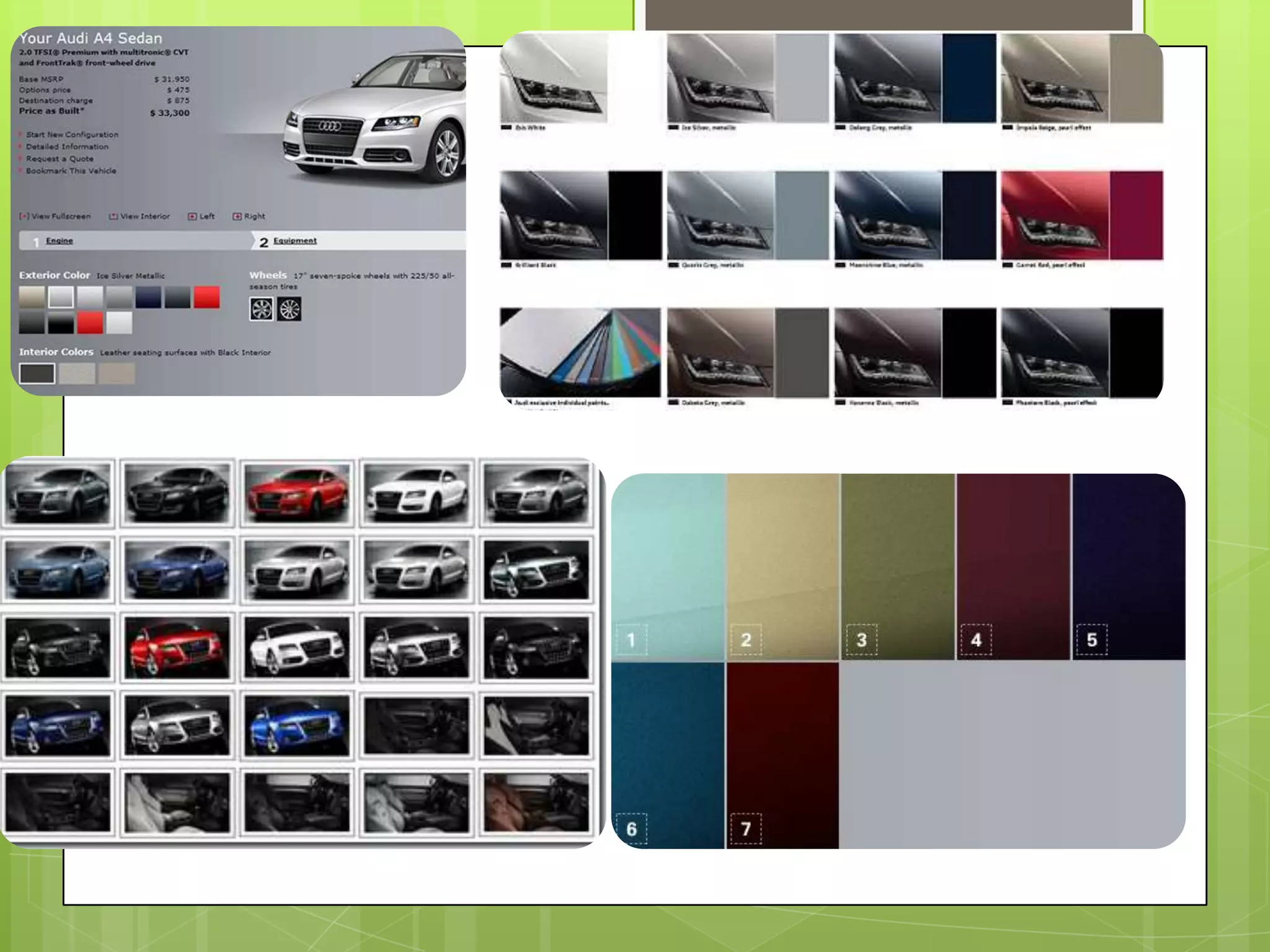The height and width of the screenshot is (952, 1270).
Task: Rotate car Left with the arrow icon
Action: (192, 216)
